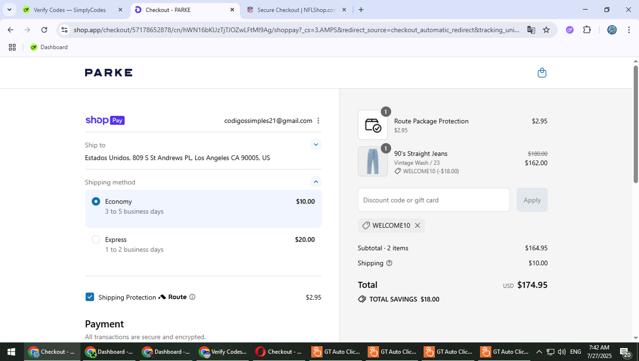
Task: Select the Checkout - PARKE tab
Action: pos(168,10)
